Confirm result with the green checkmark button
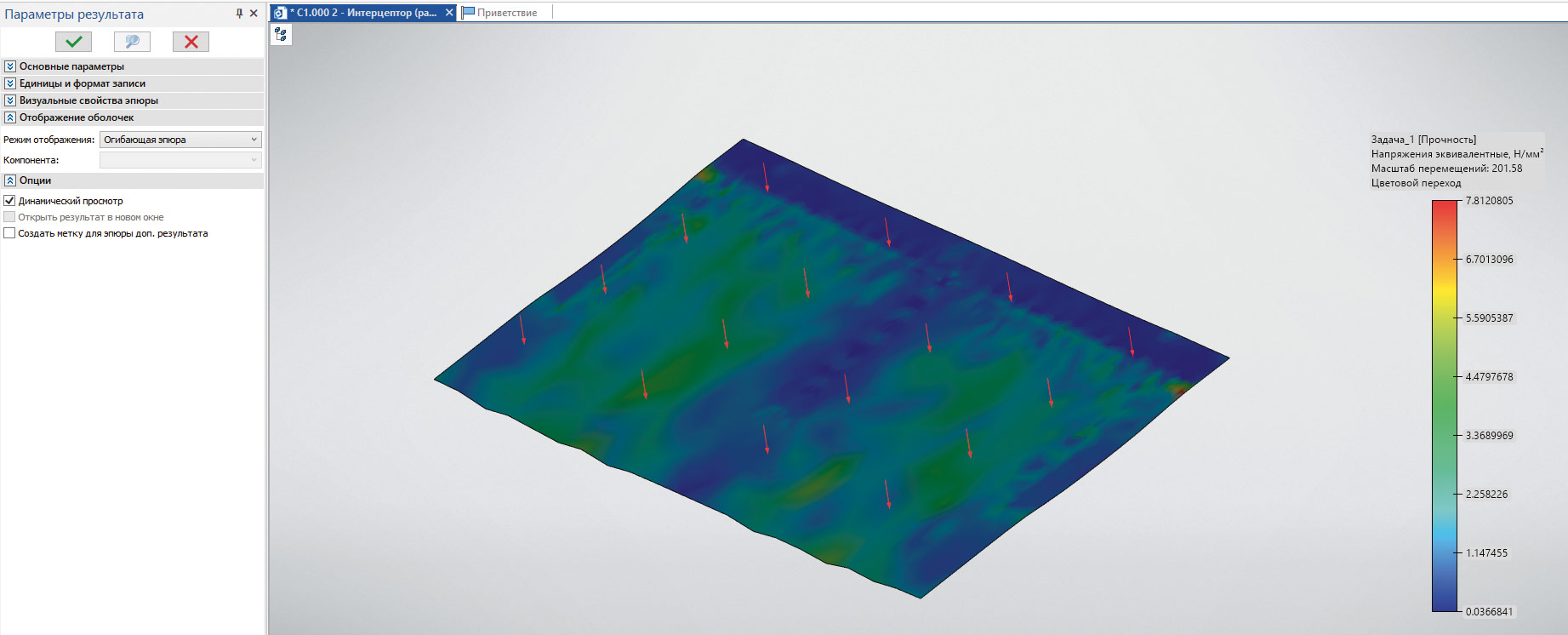 pos(74,42)
